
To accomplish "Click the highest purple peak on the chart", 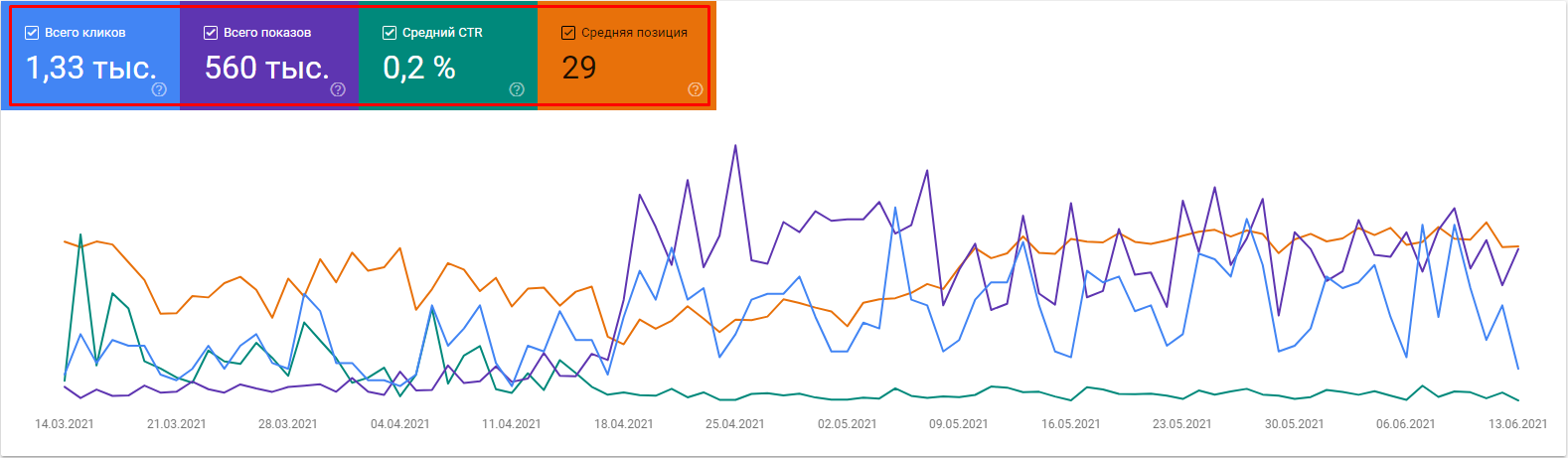I will click(x=735, y=146).
